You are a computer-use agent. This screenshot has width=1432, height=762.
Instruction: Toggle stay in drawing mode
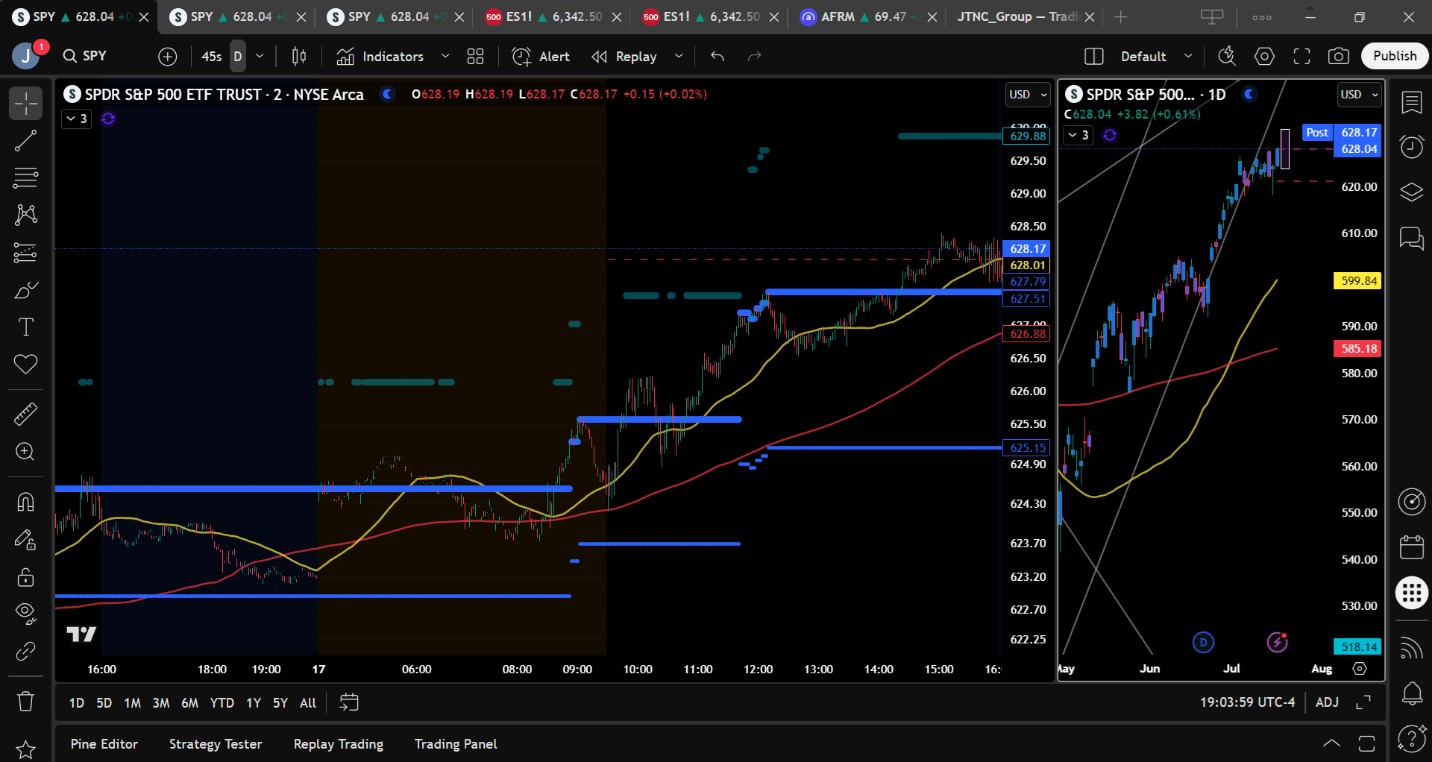pos(26,539)
